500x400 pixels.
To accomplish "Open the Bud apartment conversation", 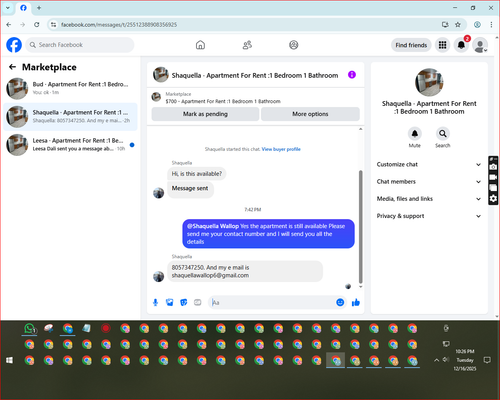I will click(70, 88).
